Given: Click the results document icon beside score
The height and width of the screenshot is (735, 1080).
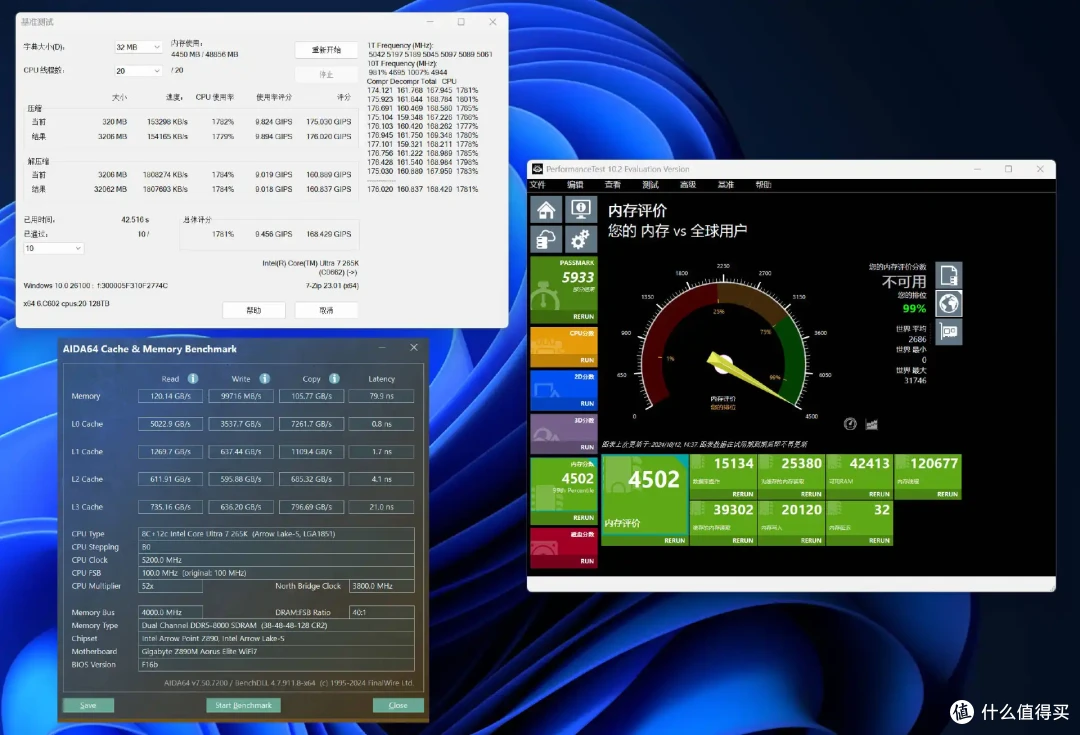Looking at the screenshot, I should coord(948,275).
